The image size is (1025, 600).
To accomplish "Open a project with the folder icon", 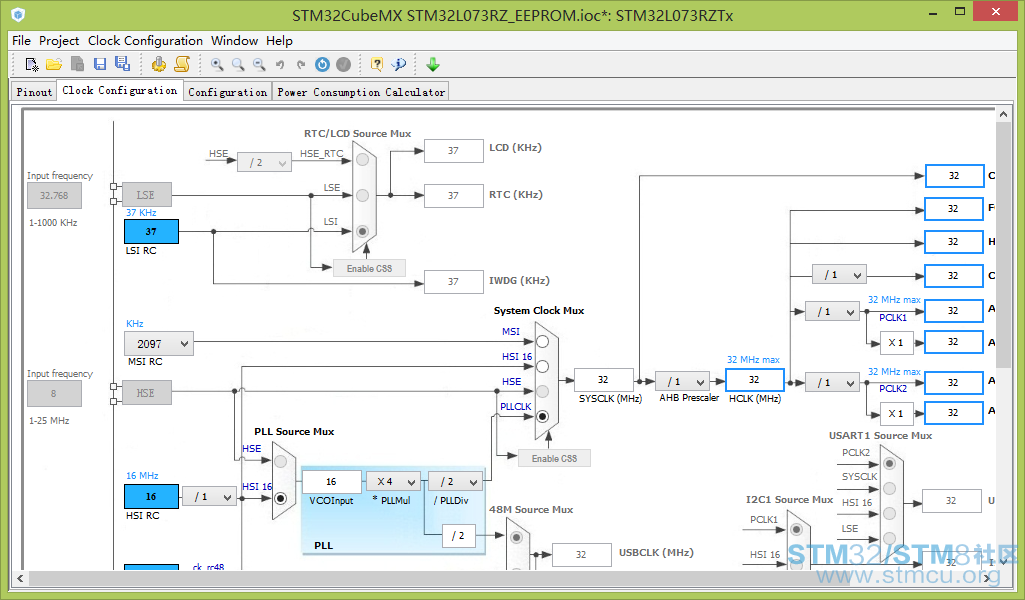I will coord(54,64).
